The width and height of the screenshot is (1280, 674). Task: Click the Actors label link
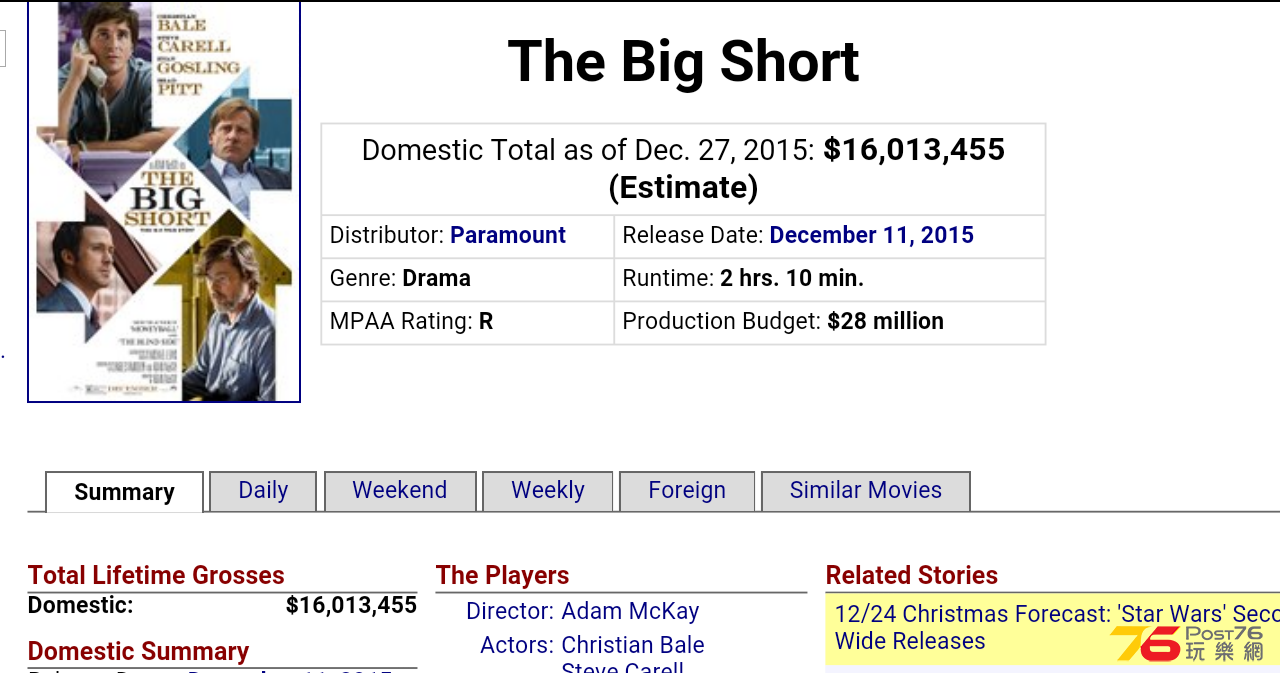517,645
